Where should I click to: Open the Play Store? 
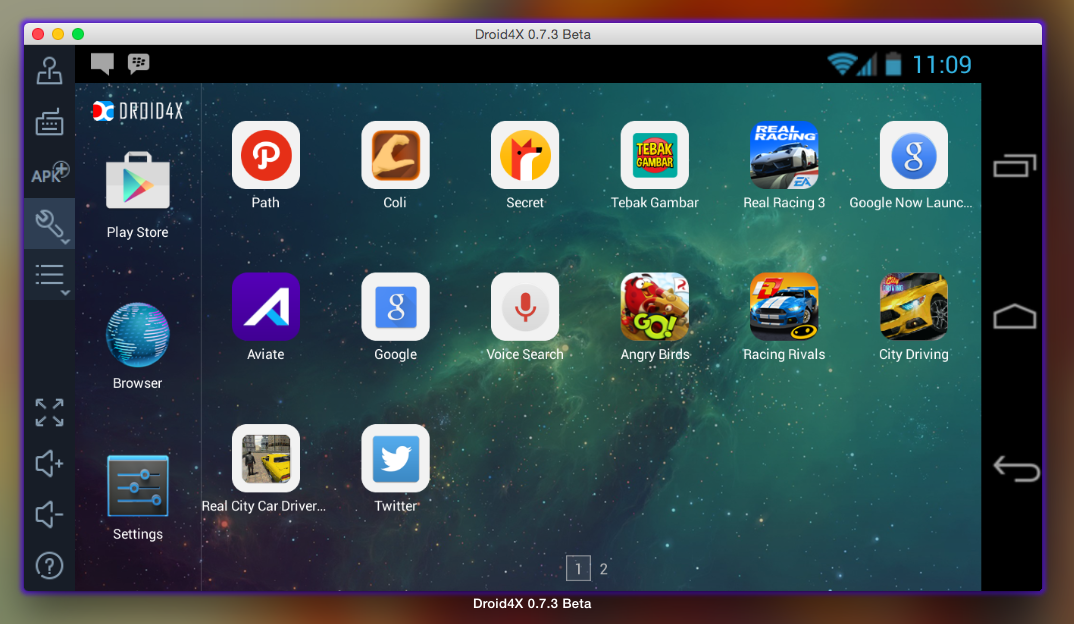(x=138, y=181)
